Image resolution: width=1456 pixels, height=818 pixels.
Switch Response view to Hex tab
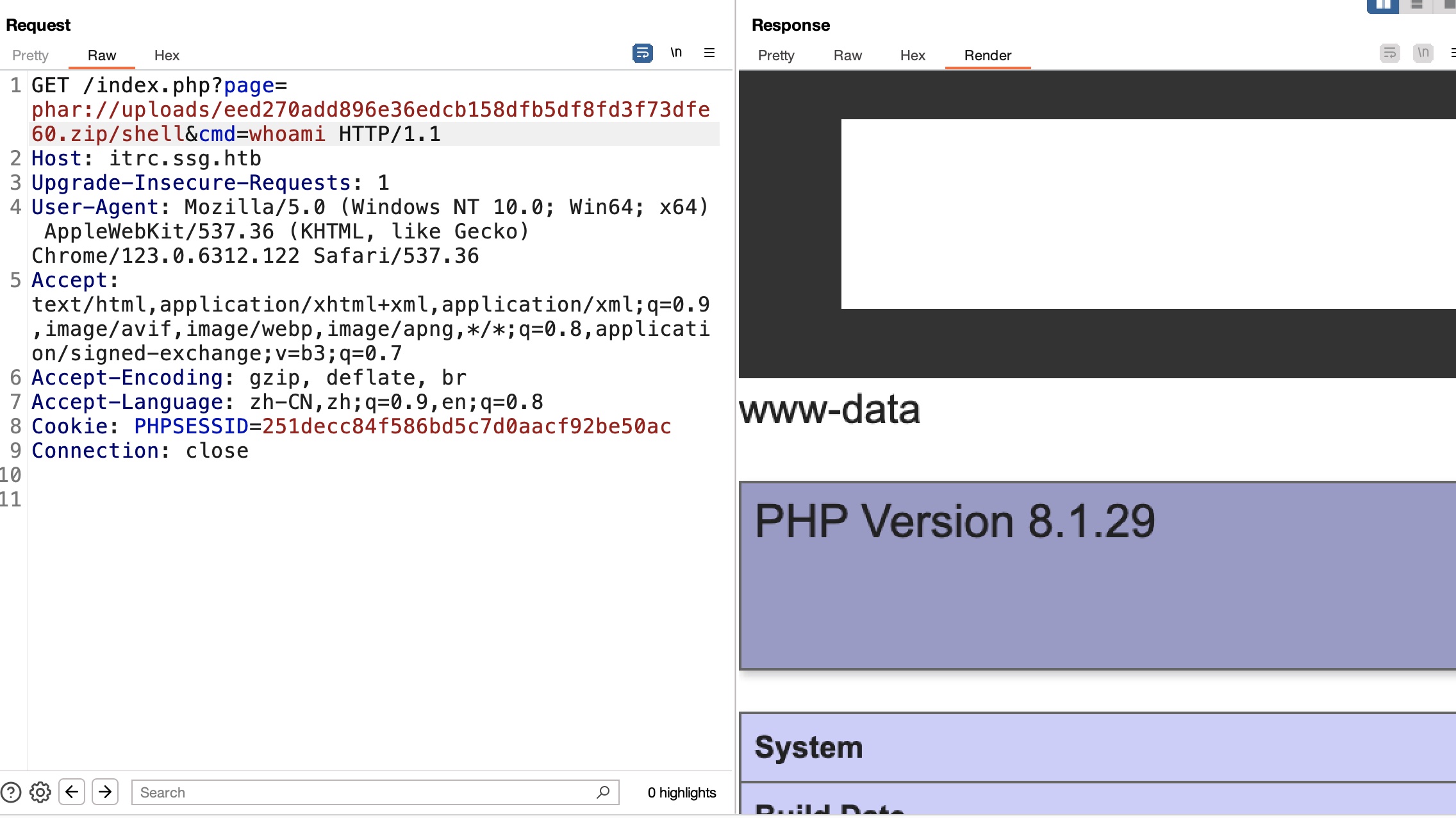click(913, 56)
